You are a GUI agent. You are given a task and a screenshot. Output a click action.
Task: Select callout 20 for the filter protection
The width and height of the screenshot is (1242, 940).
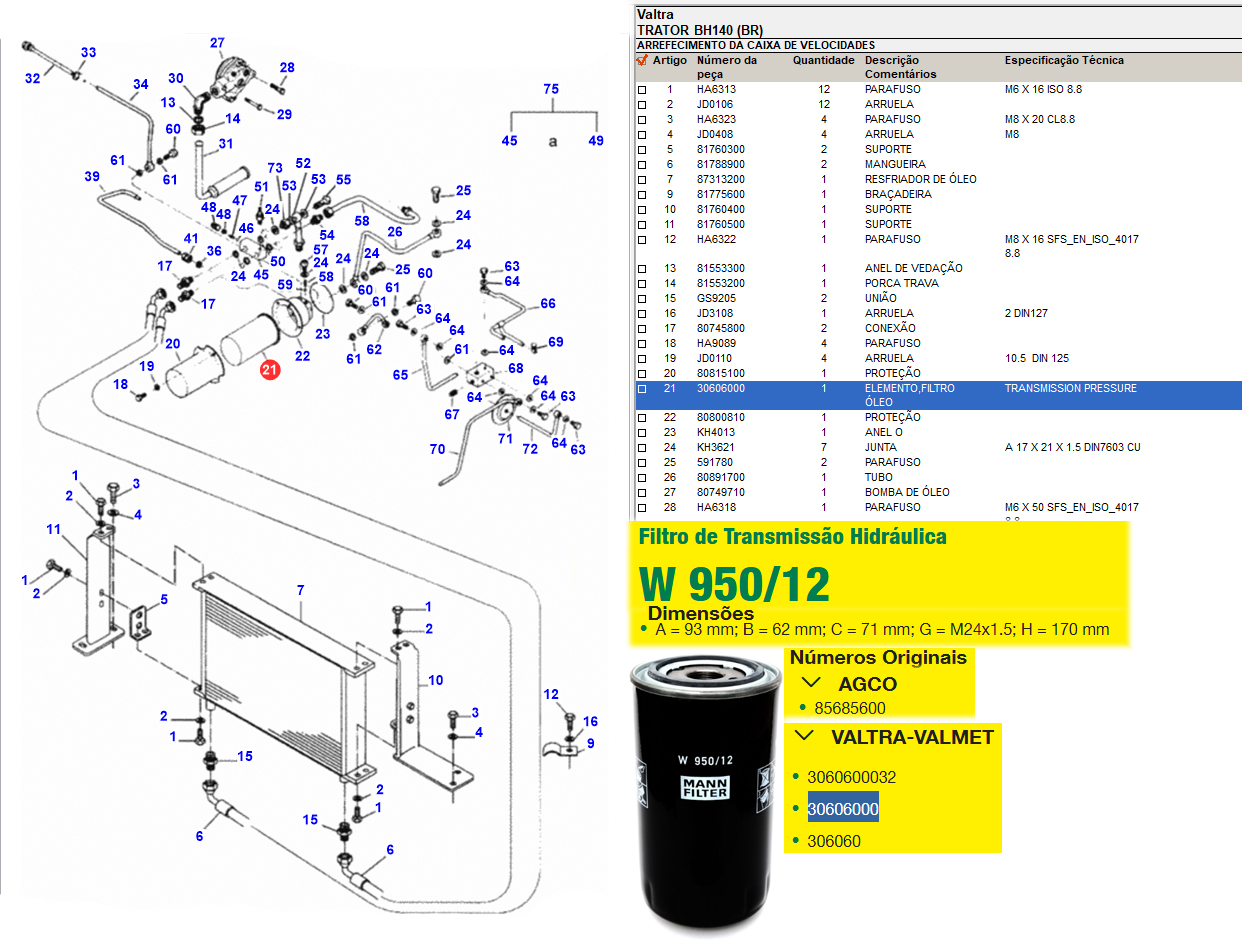(x=172, y=344)
